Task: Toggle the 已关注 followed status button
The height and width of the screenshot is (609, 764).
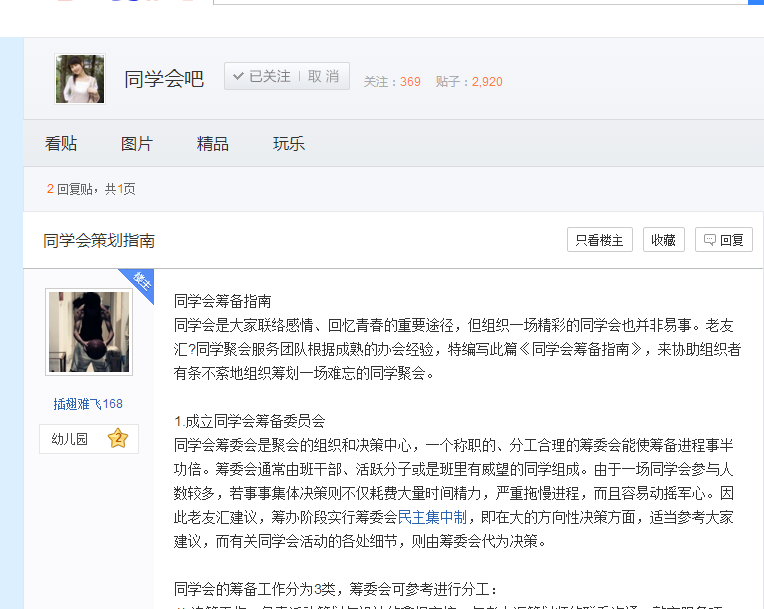Action: click(262, 76)
